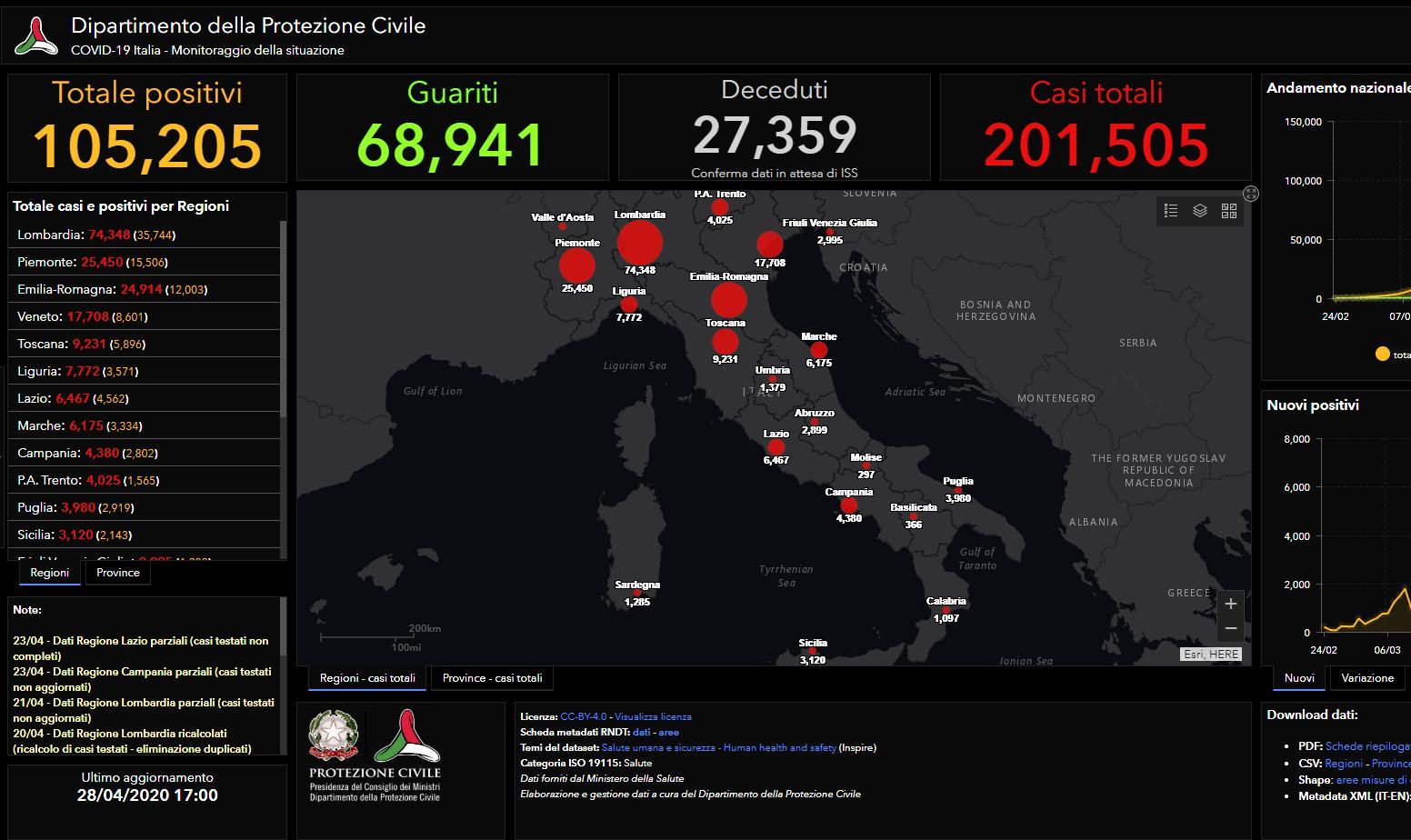Click the Protezione Civile logo in header
This screenshot has height=840, width=1411.
(x=36, y=35)
